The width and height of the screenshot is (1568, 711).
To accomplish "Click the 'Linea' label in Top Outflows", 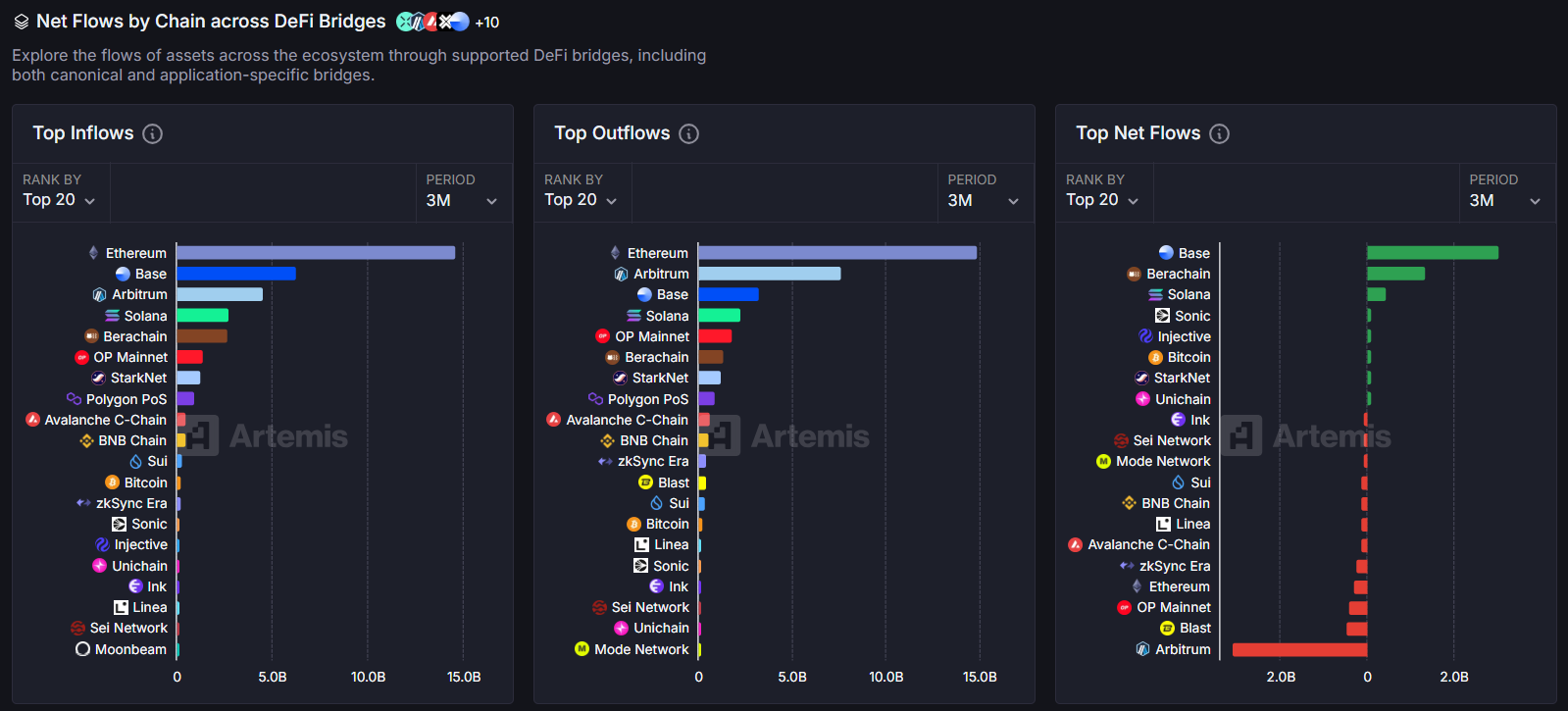I will [x=672, y=544].
